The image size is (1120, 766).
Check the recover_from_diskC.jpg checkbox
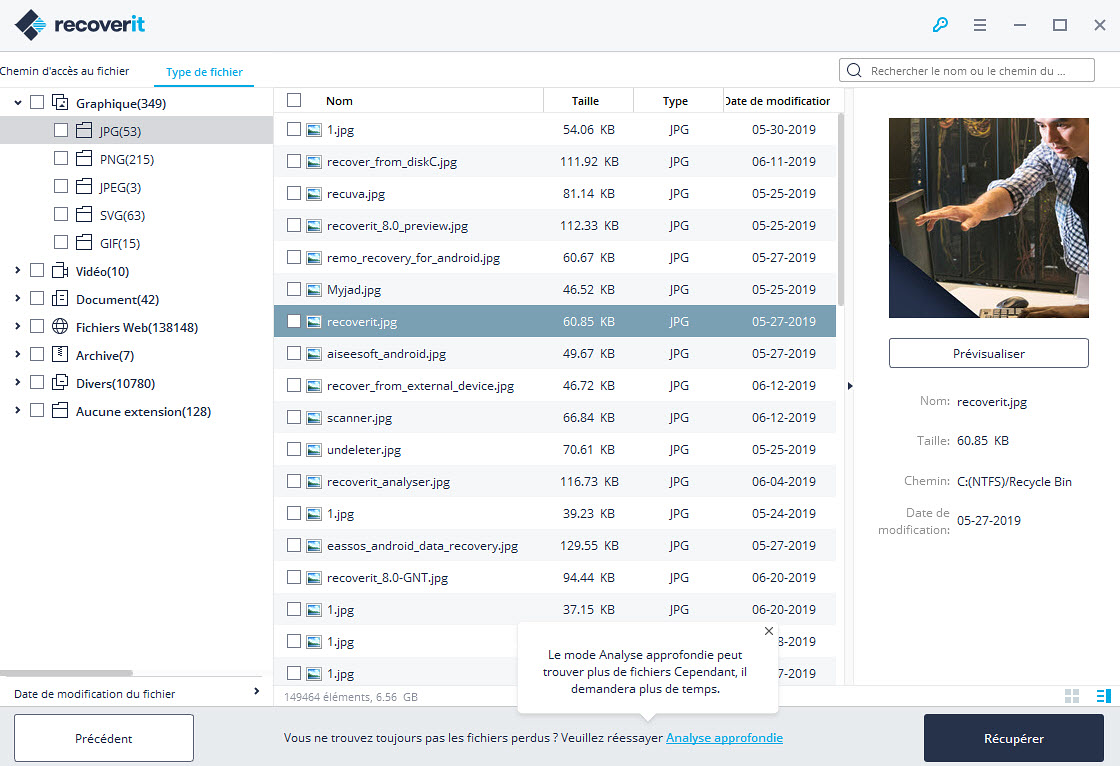click(x=294, y=161)
